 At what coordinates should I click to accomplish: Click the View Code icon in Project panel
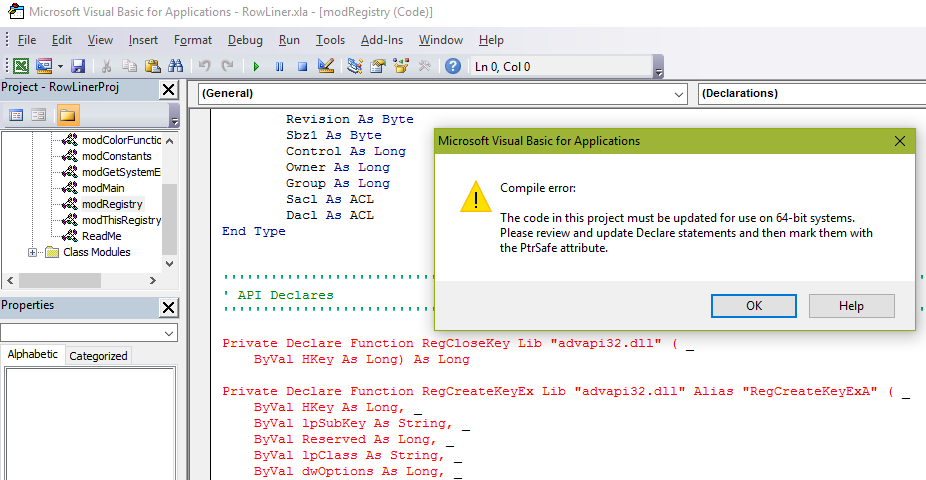click(16, 115)
